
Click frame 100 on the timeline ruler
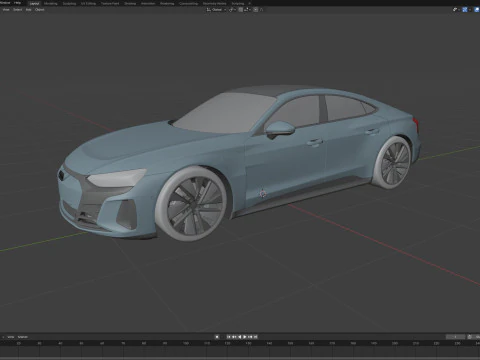(186, 343)
